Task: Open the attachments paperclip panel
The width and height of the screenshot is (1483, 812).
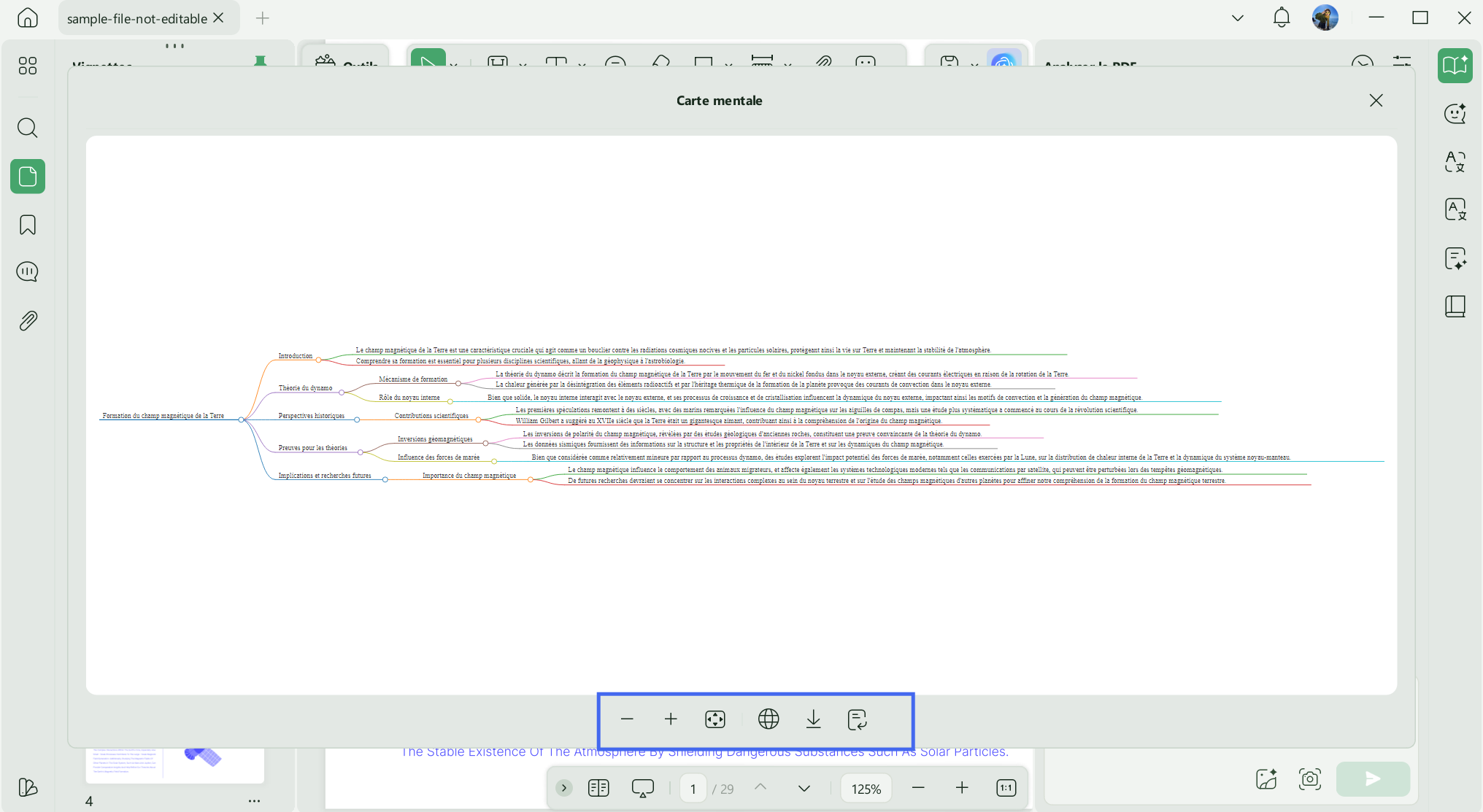Action: pyautogui.click(x=28, y=320)
